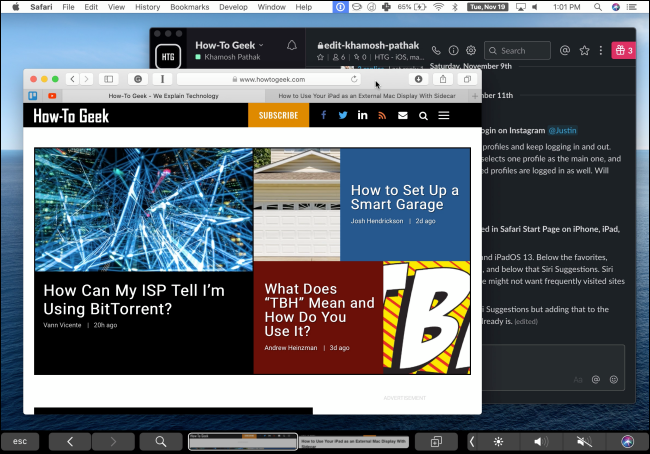
Task: Open the RSS feed icon
Action: [382, 115]
